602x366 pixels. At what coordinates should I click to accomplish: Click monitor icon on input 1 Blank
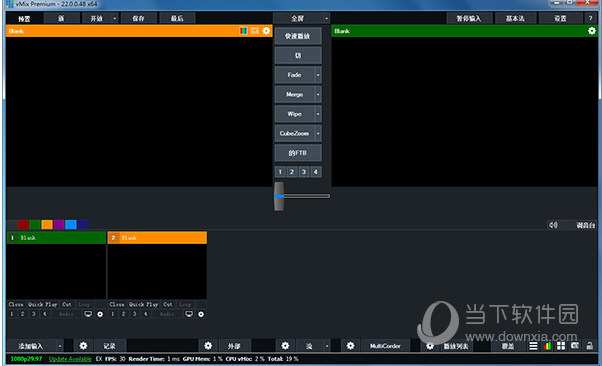[88, 314]
